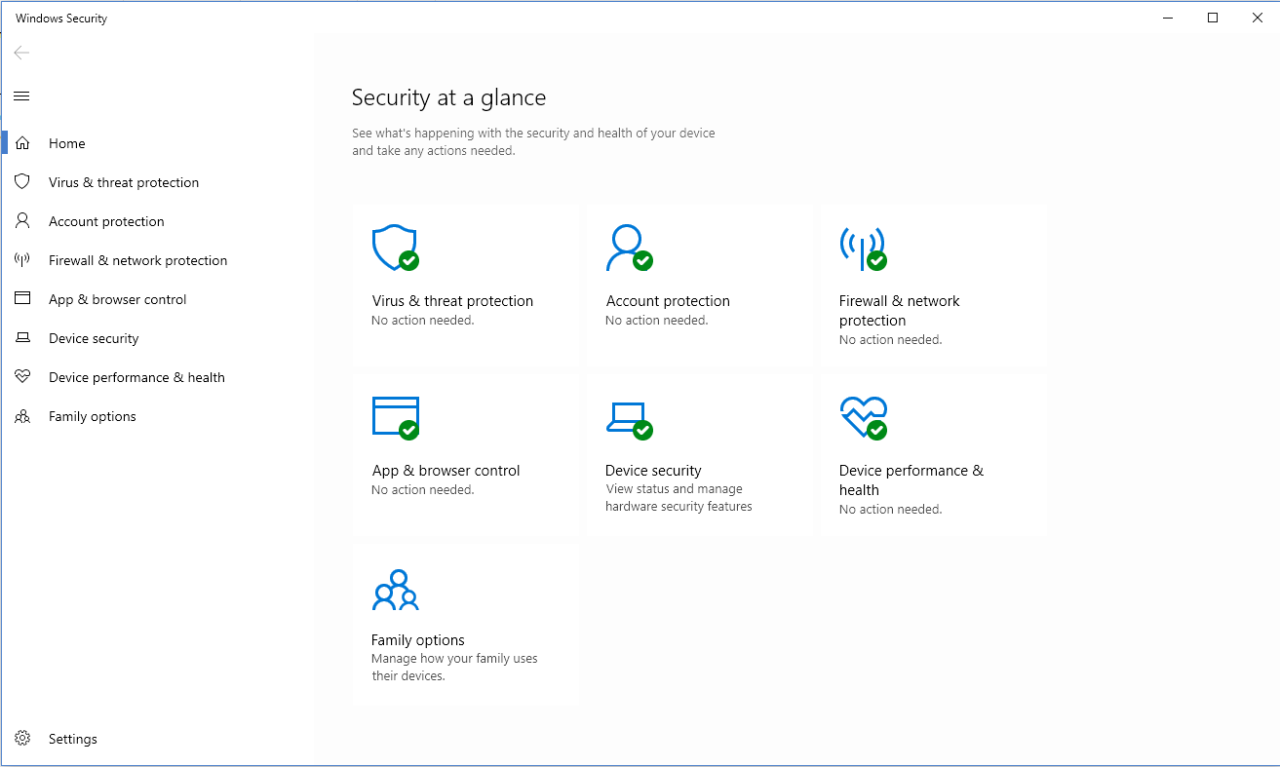
Task: Click 'No action needed.' under App & browser control
Action: click(423, 490)
